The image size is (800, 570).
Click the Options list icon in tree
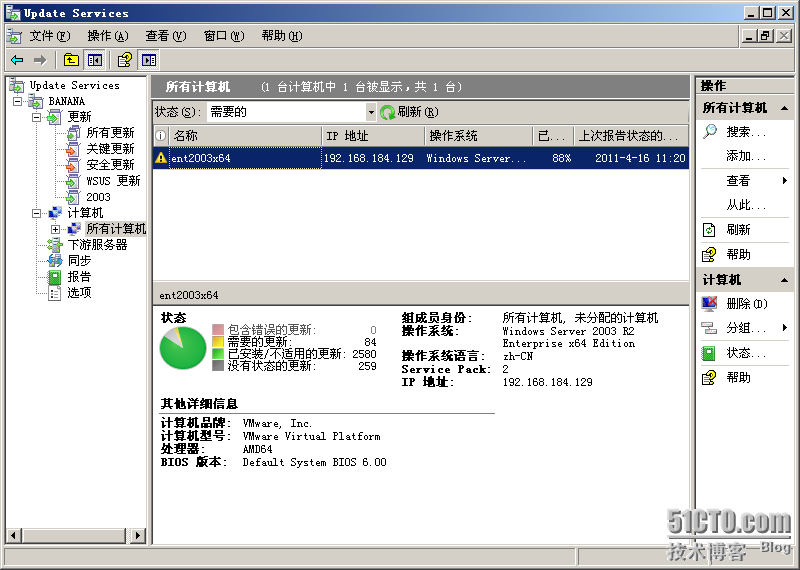tap(55, 292)
